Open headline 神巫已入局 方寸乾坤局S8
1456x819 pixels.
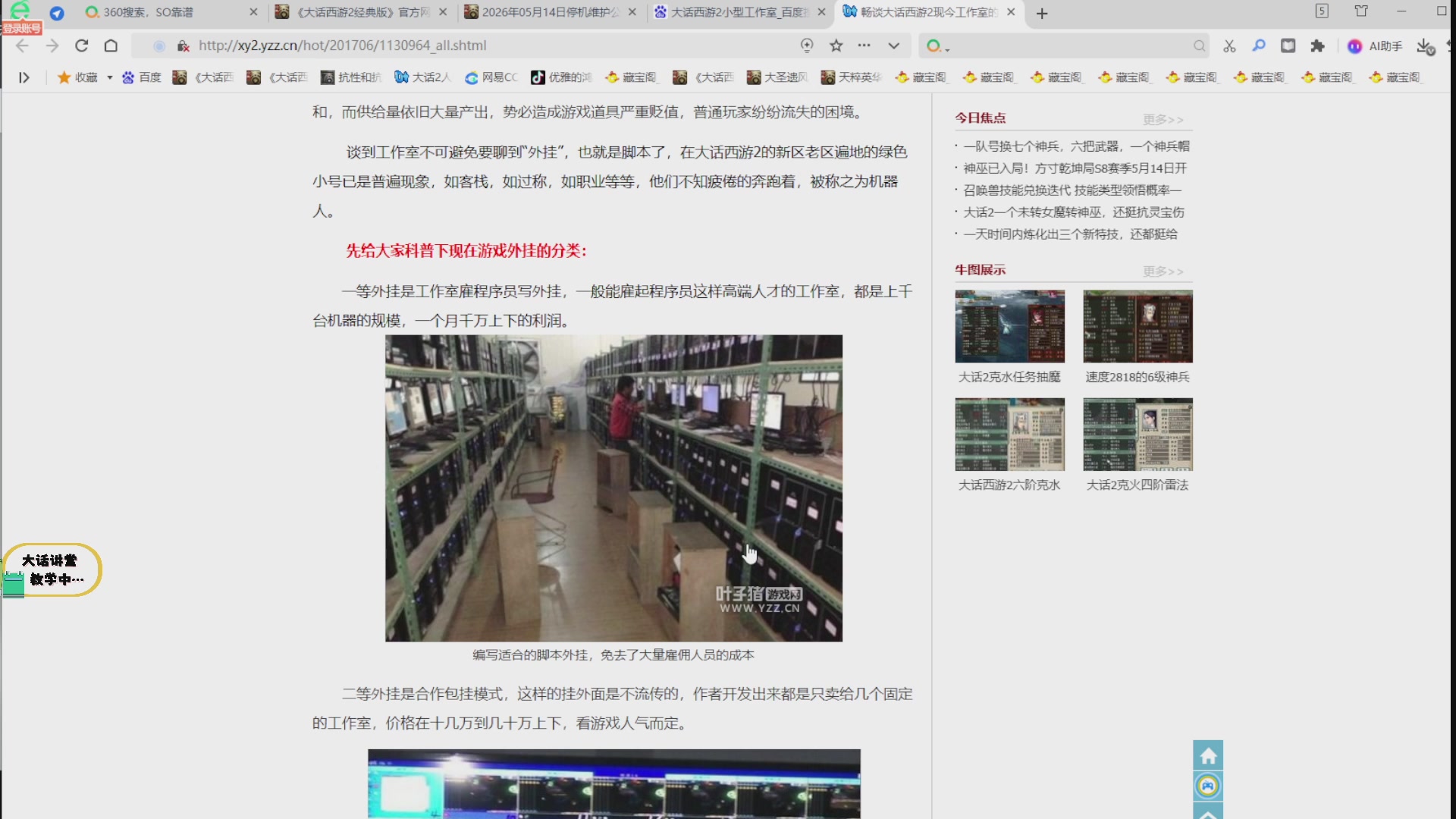tap(1075, 168)
